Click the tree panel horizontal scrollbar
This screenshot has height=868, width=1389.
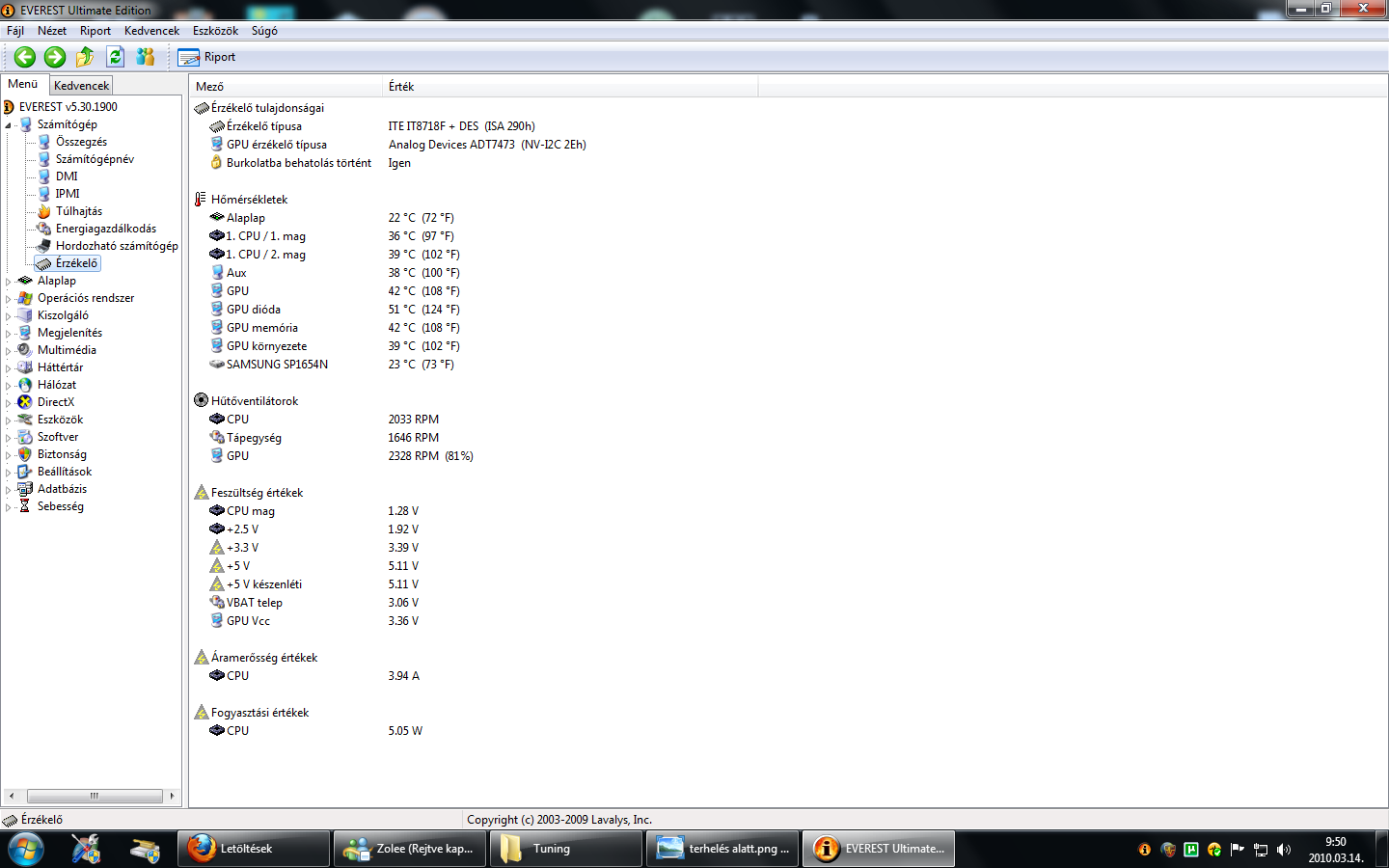point(94,796)
